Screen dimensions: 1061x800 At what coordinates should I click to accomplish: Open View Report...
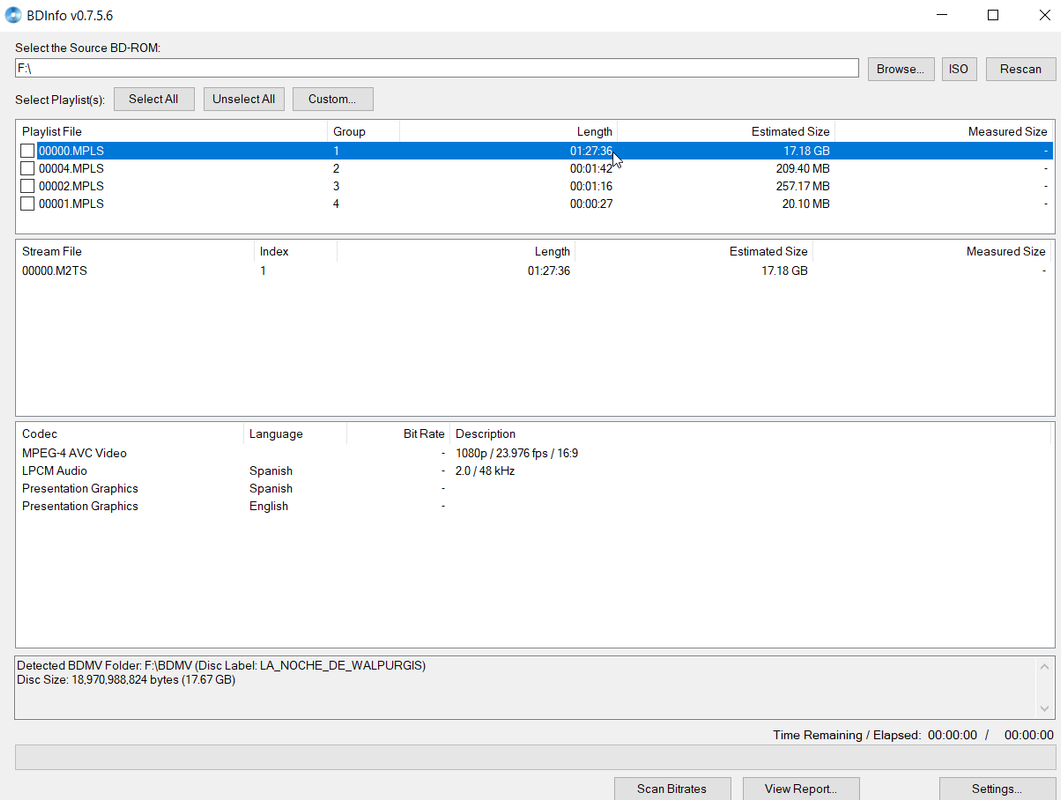coord(801,788)
